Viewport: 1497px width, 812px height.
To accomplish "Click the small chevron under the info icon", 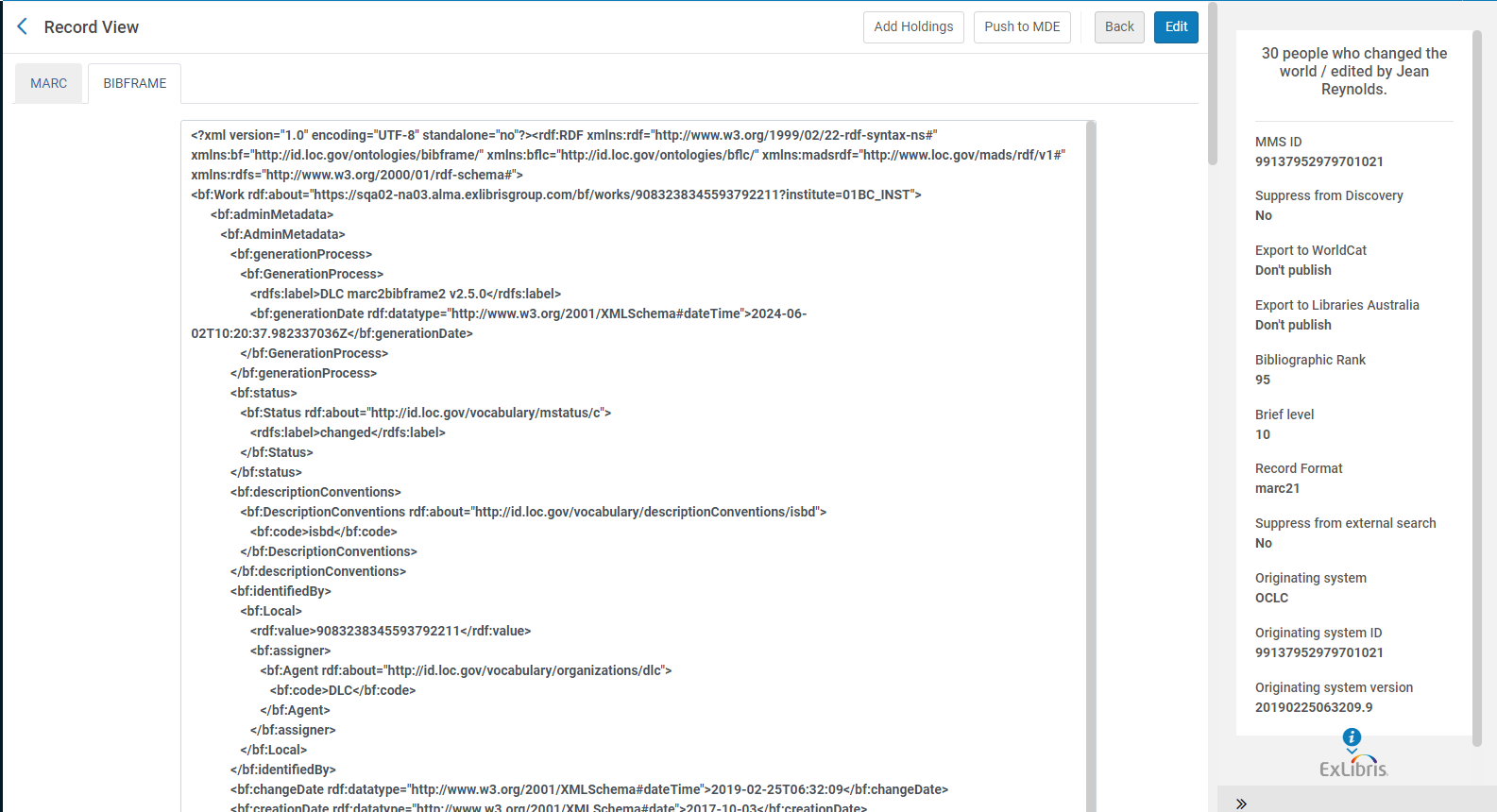I will point(1352,752).
